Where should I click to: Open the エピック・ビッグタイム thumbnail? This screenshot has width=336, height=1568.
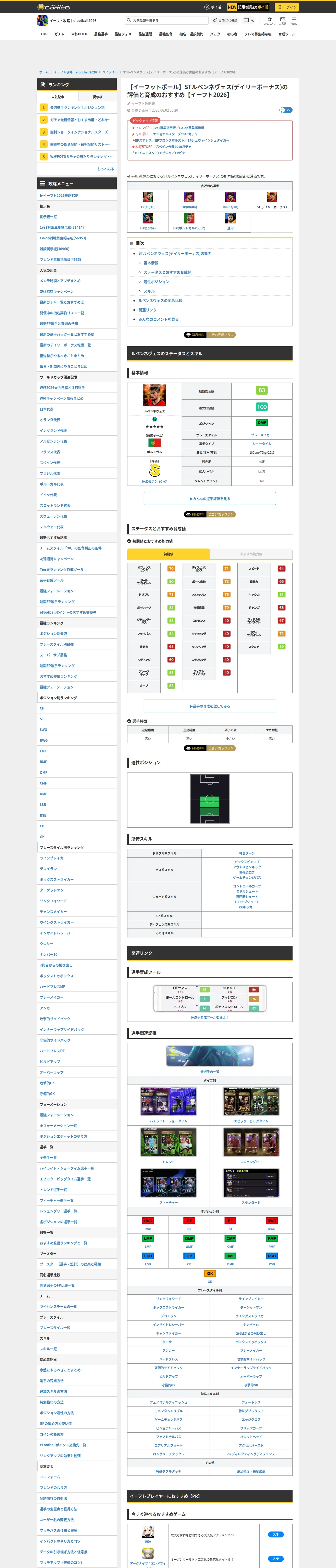point(251,1102)
